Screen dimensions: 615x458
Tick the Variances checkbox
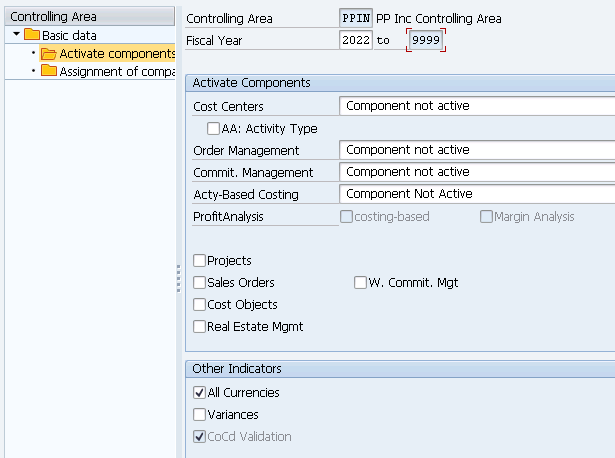[199, 414]
